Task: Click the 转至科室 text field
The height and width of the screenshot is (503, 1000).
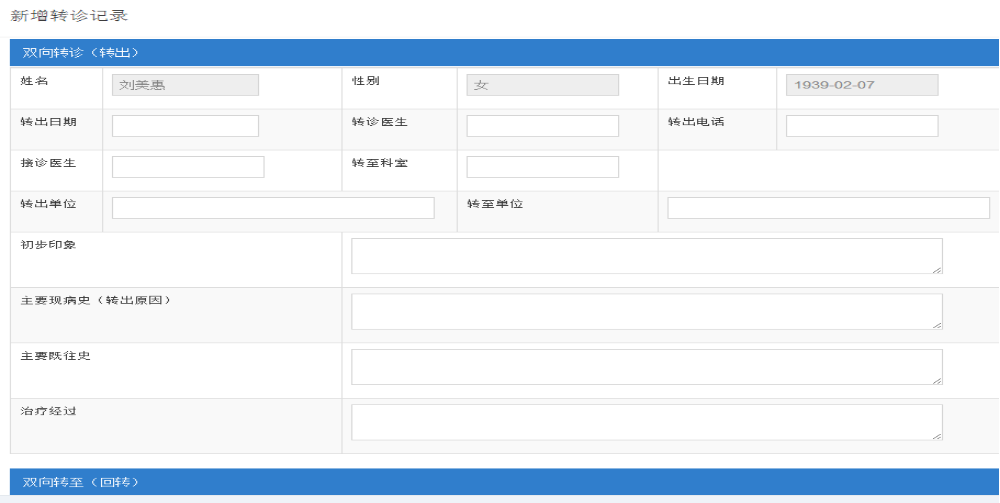Action: point(542,167)
